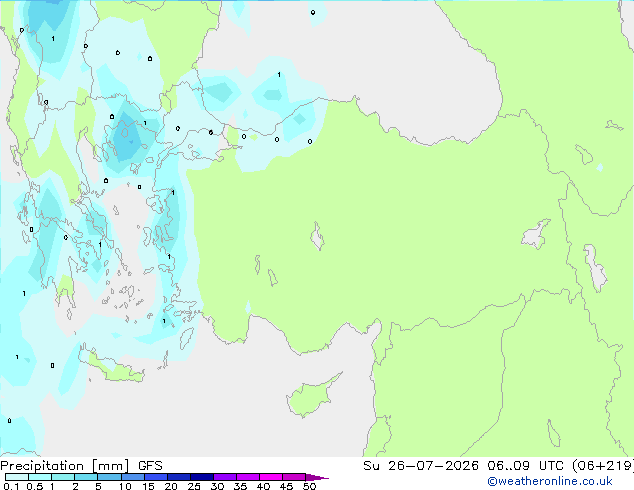Choose the 20–25 mm legend swatch
634x490 pixels.
pos(179,477)
